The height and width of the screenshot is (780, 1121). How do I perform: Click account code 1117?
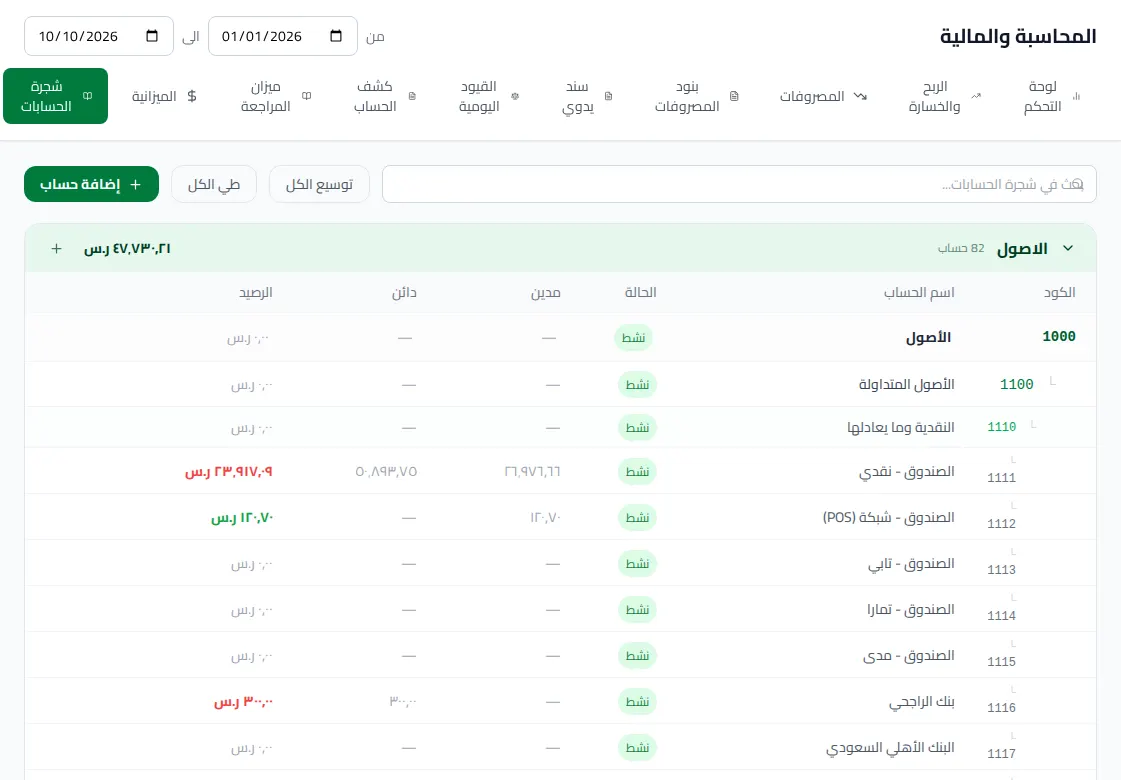(1002, 754)
